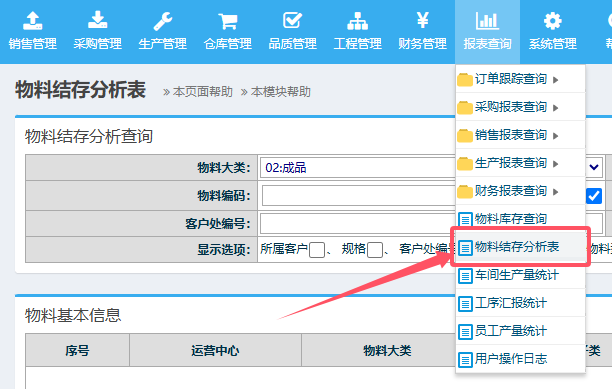The height and width of the screenshot is (389, 612).
Task: Open 仓库管理 cart icon
Action: pyautogui.click(x=228, y=21)
